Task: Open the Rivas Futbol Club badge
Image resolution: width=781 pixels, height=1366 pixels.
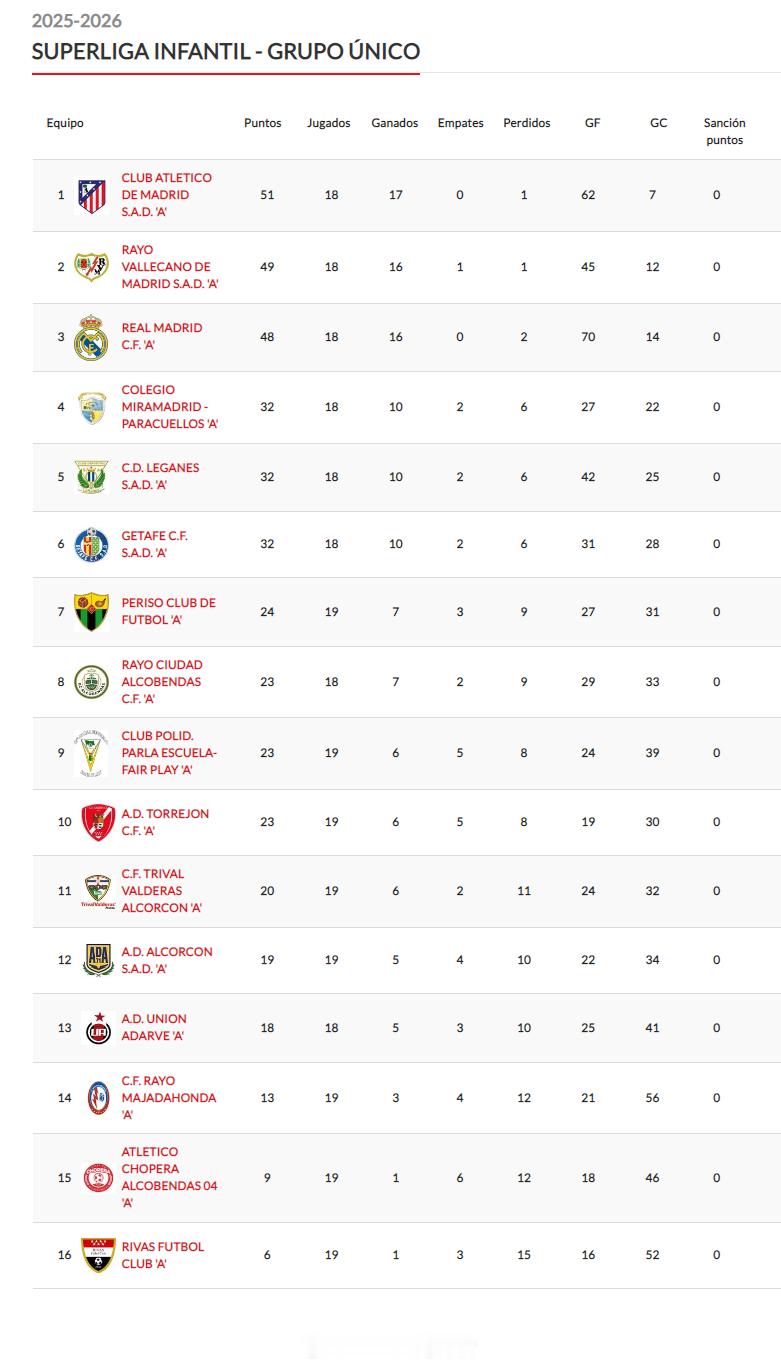Action: coord(98,1255)
